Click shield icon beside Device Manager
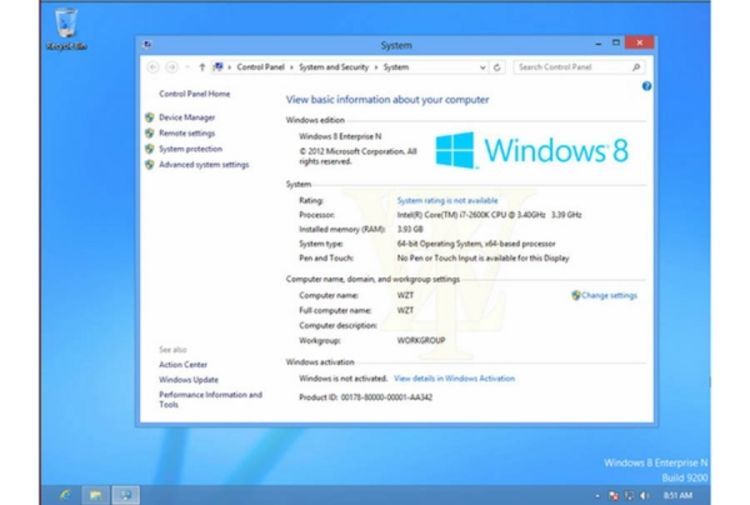The width and height of the screenshot is (750, 505). 150,117
